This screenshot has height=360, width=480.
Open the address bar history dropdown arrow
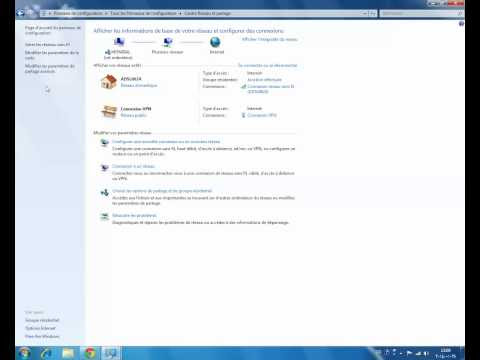click(x=365, y=13)
